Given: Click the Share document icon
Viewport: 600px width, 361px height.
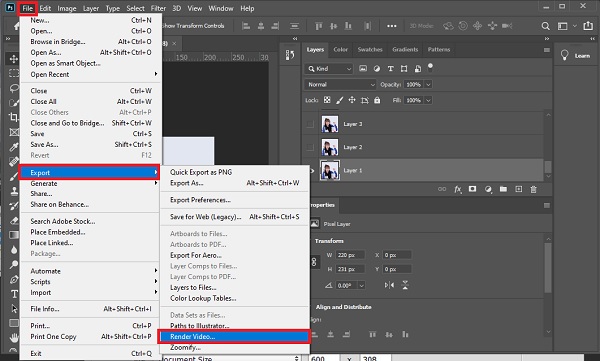Looking at the screenshot, I should pyautogui.click(x=588, y=26).
